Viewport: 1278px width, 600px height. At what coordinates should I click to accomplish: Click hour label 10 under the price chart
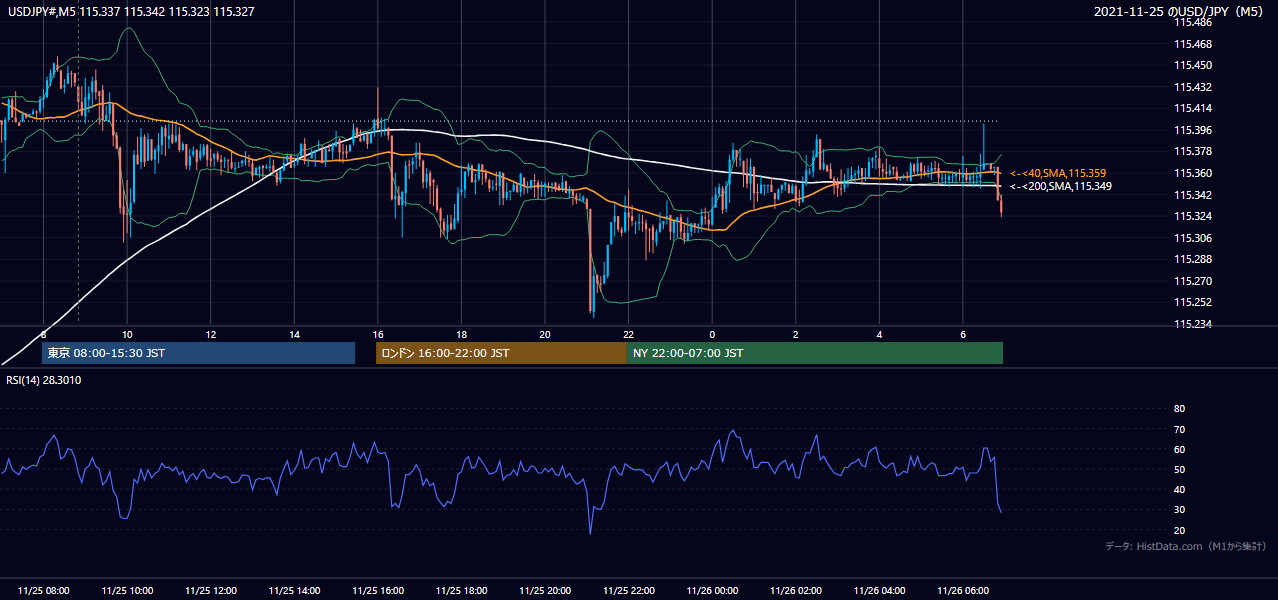[x=127, y=334]
